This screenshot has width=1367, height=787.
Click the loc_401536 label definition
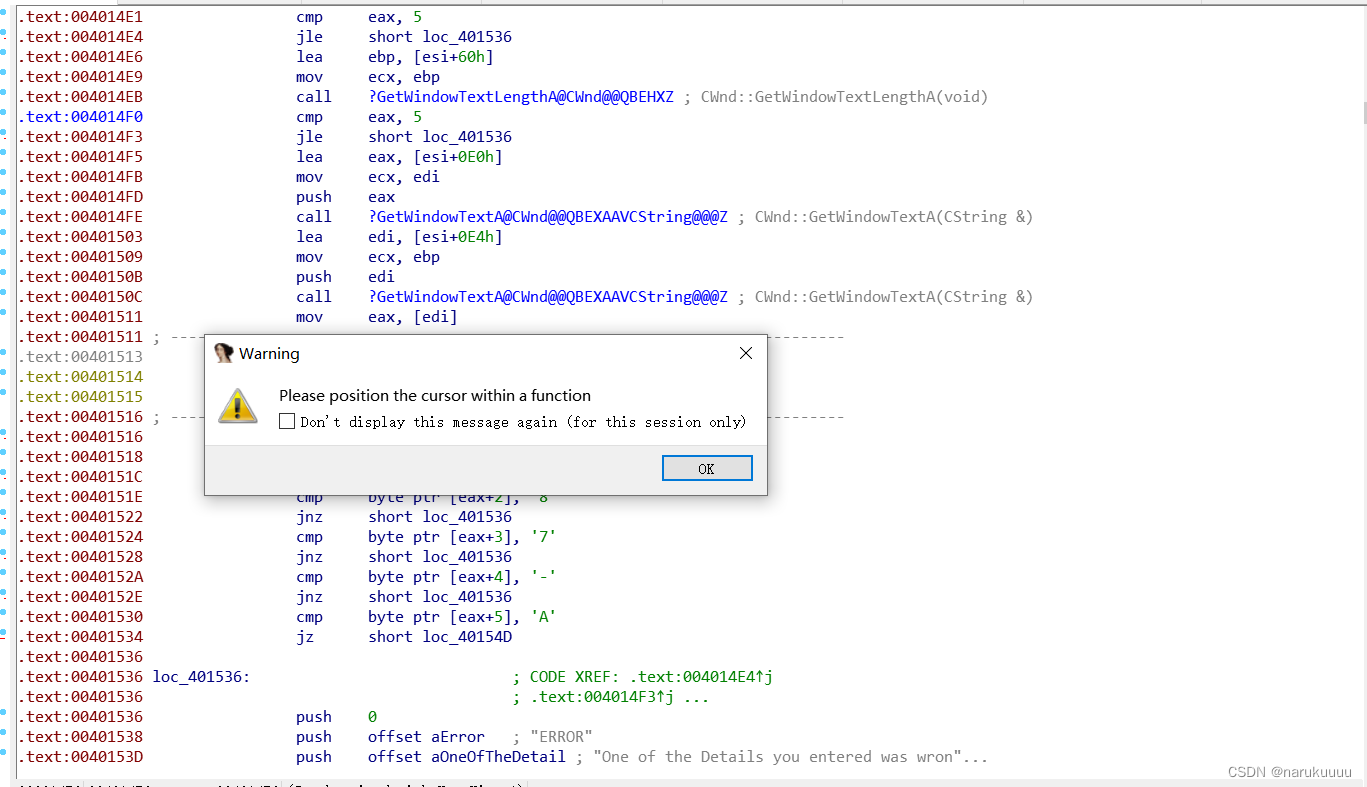point(201,677)
